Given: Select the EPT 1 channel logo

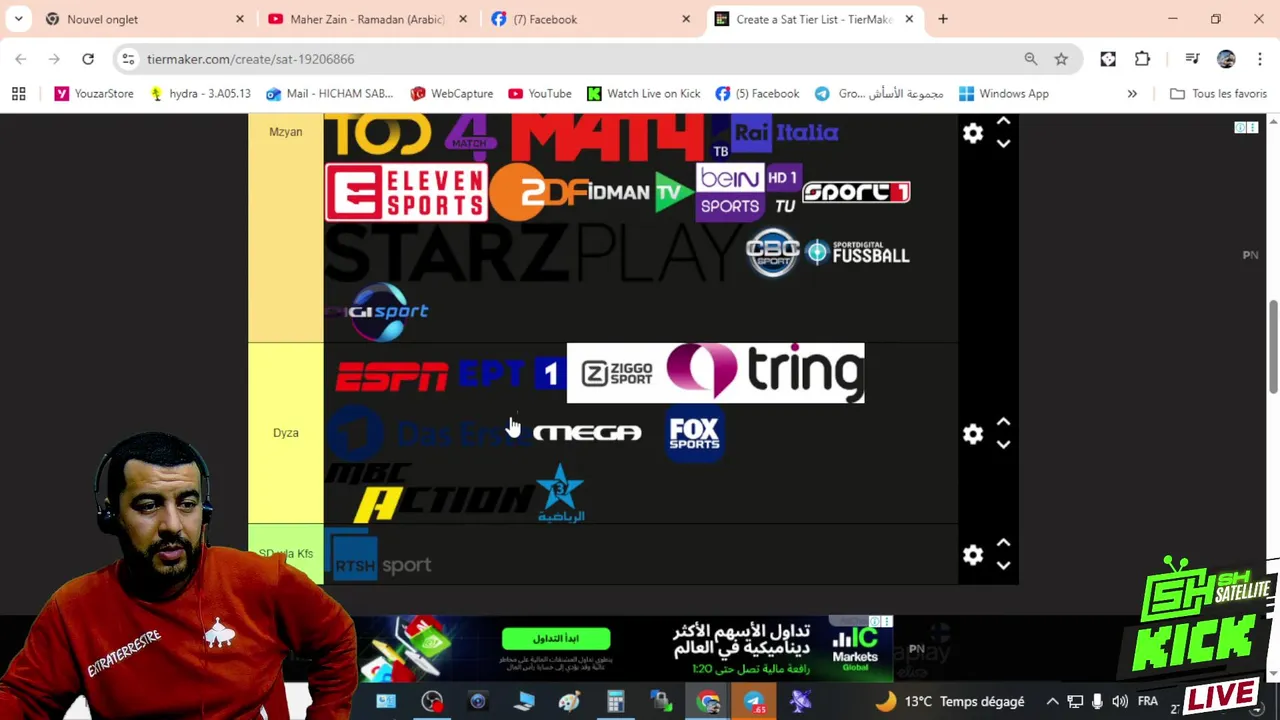Looking at the screenshot, I should tap(512, 373).
